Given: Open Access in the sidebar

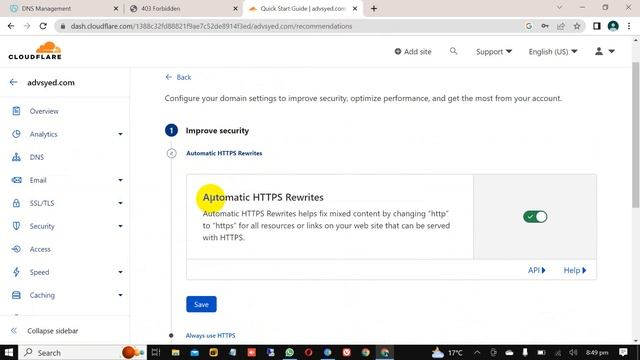Looking at the screenshot, I should tap(40, 249).
